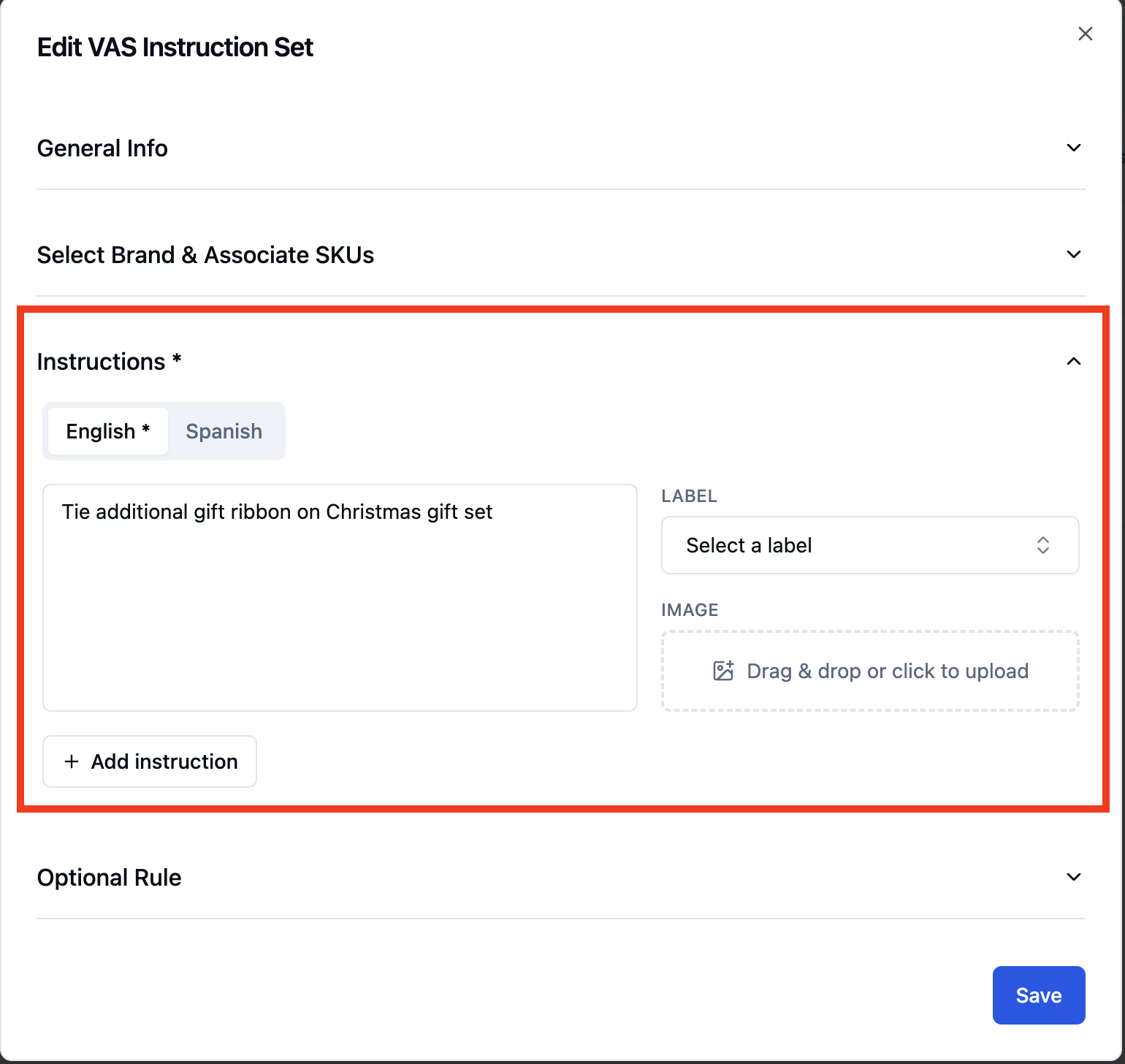The width and height of the screenshot is (1125, 1064).
Task: Open the Select a label dropdown
Action: tap(870, 545)
